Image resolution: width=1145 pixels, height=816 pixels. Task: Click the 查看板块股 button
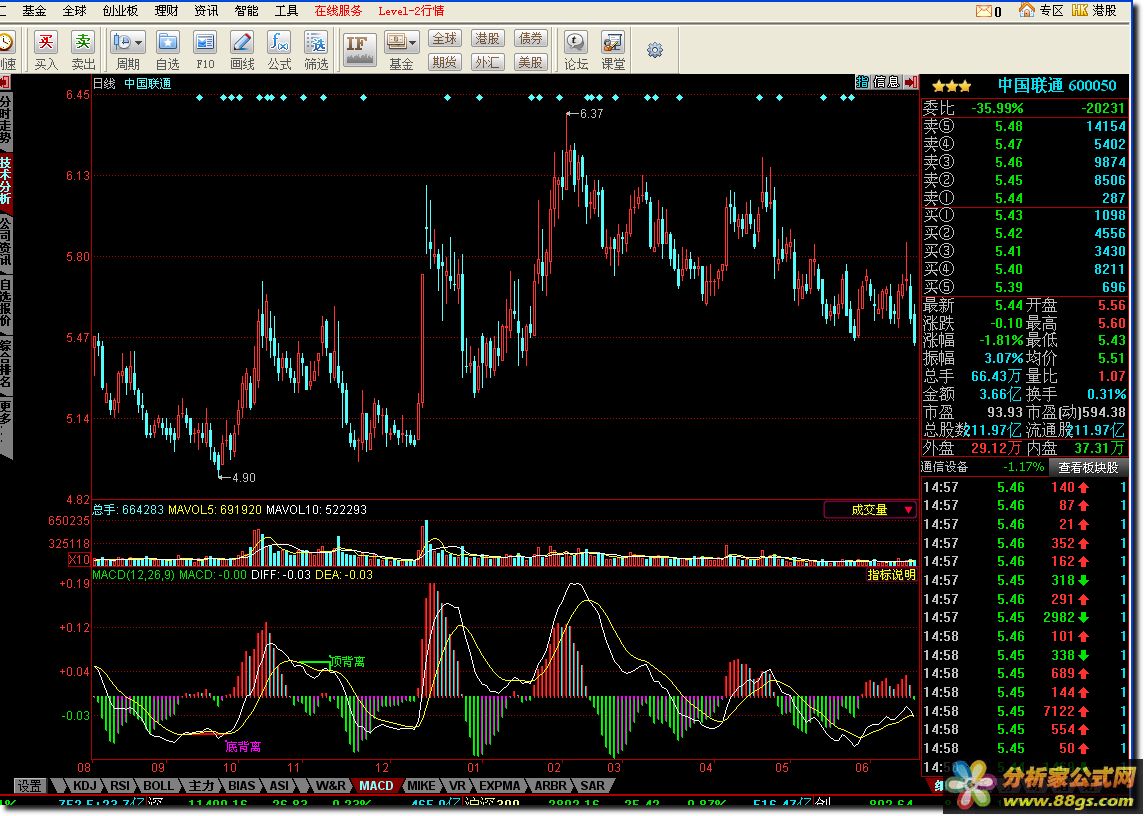(1088, 468)
